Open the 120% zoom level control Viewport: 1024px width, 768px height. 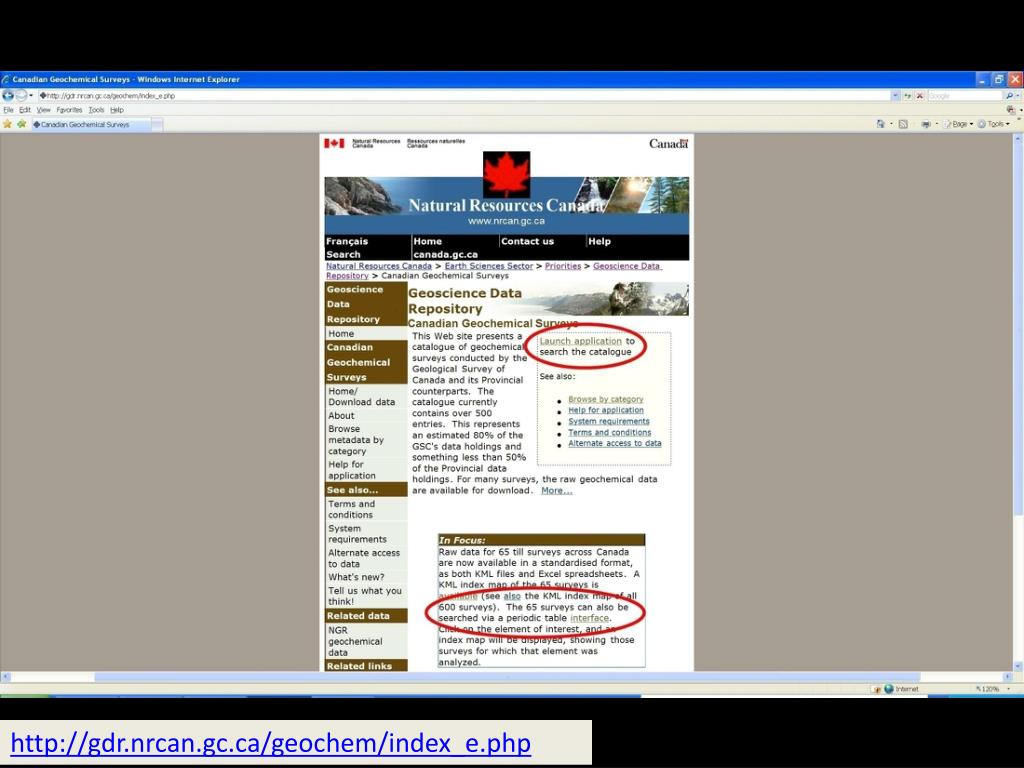(x=995, y=689)
